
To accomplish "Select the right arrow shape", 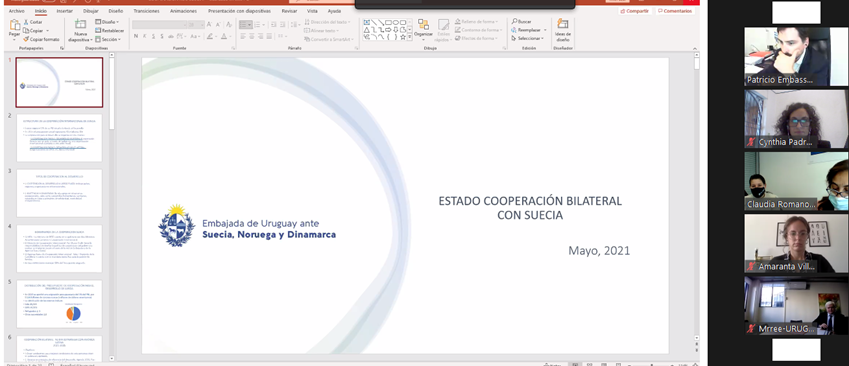I will coord(388,30).
